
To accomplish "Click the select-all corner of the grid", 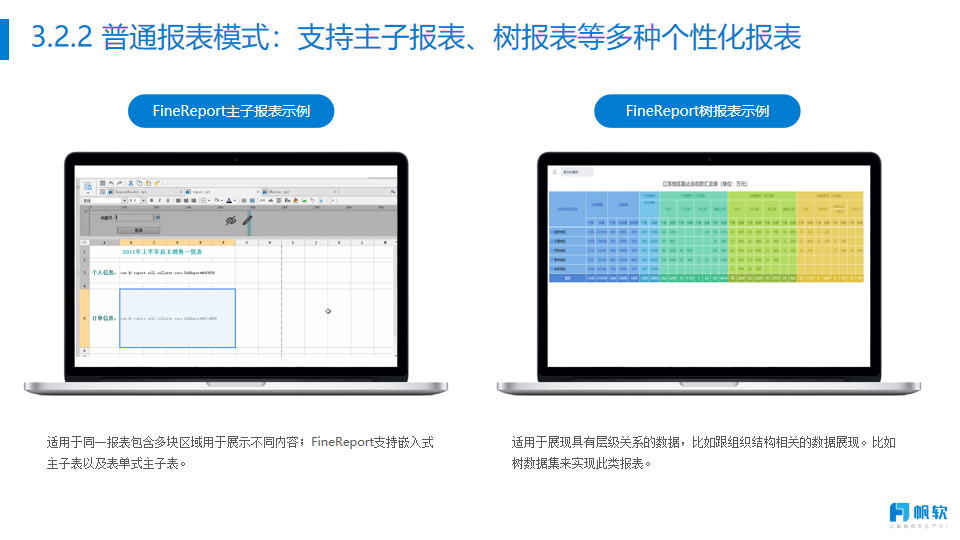I will pos(84,242).
